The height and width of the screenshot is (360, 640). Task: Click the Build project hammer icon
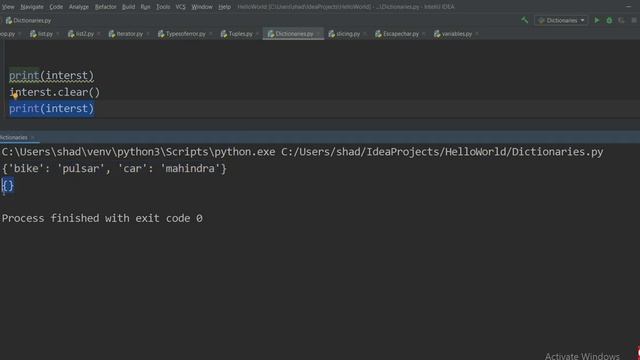524,20
